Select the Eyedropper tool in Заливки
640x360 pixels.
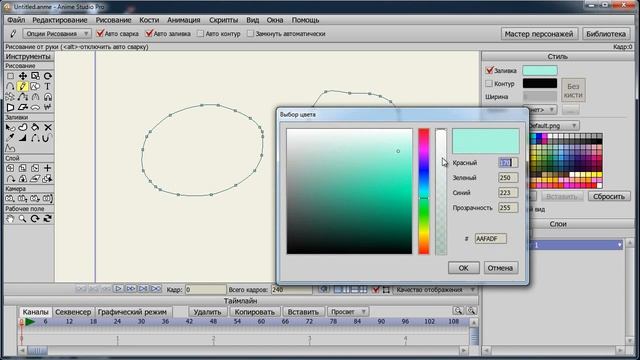pyautogui.click(x=10, y=138)
